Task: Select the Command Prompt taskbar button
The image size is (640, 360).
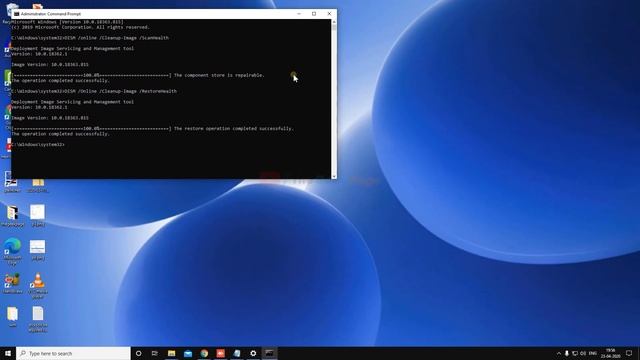Action: tap(269, 353)
